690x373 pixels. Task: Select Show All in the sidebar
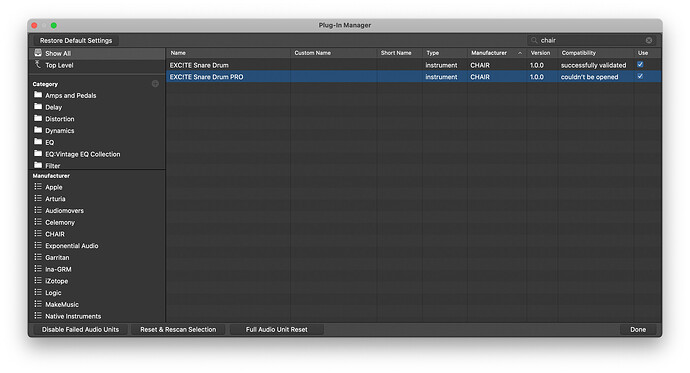97,53
